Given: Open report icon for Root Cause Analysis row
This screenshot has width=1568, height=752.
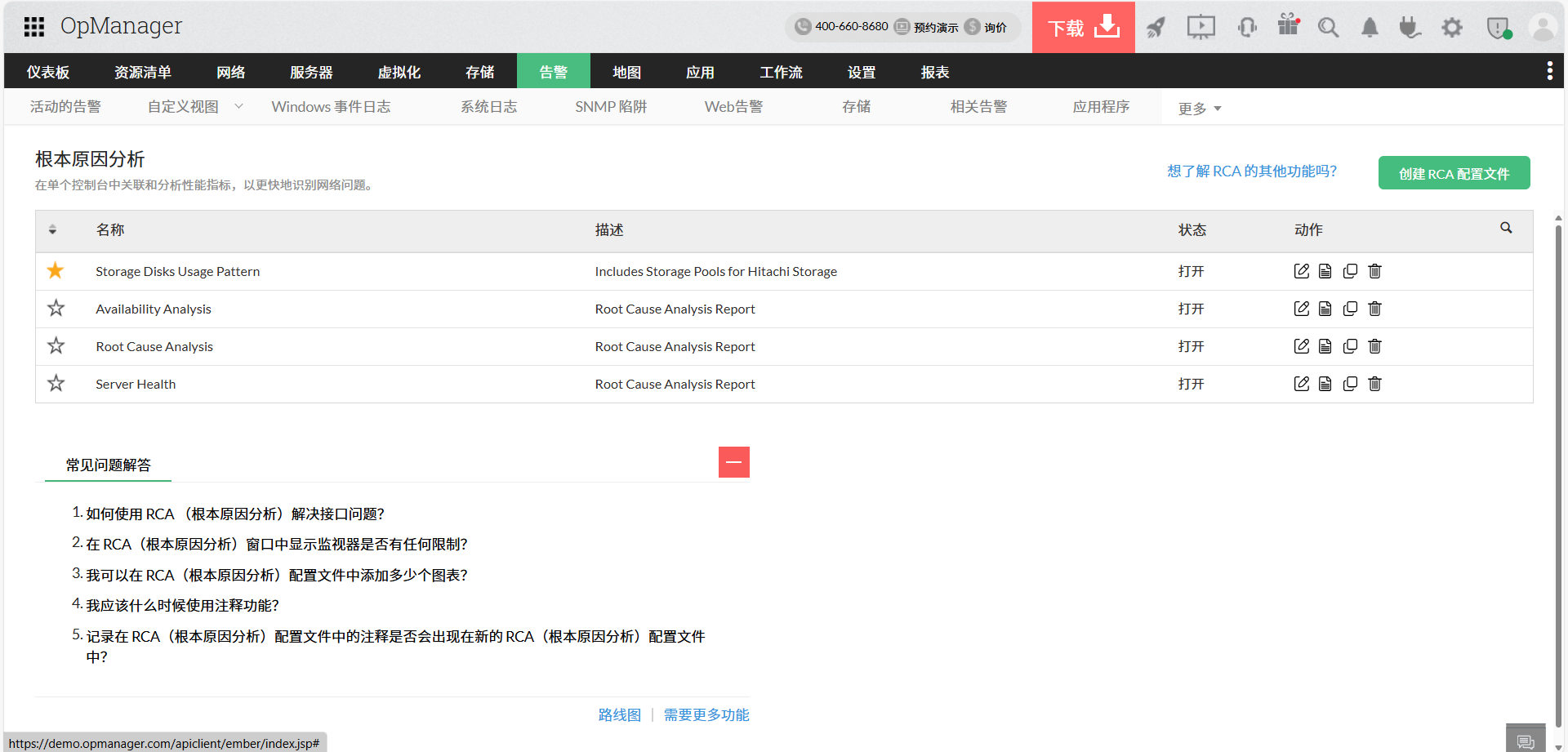Looking at the screenshot, I should [1325, 346].
